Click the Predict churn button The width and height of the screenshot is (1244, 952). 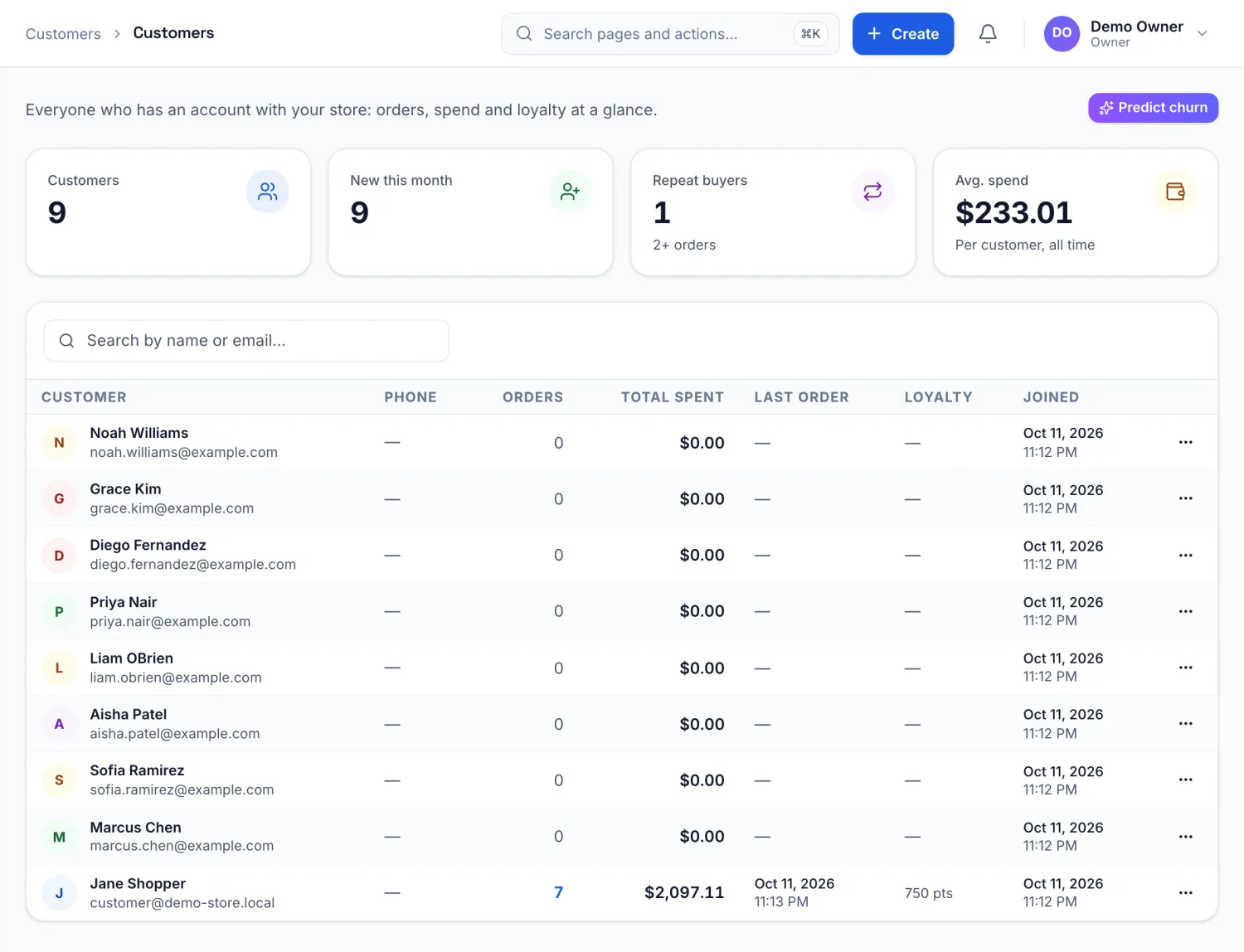pyautogui.click(x=1153, y=108)
